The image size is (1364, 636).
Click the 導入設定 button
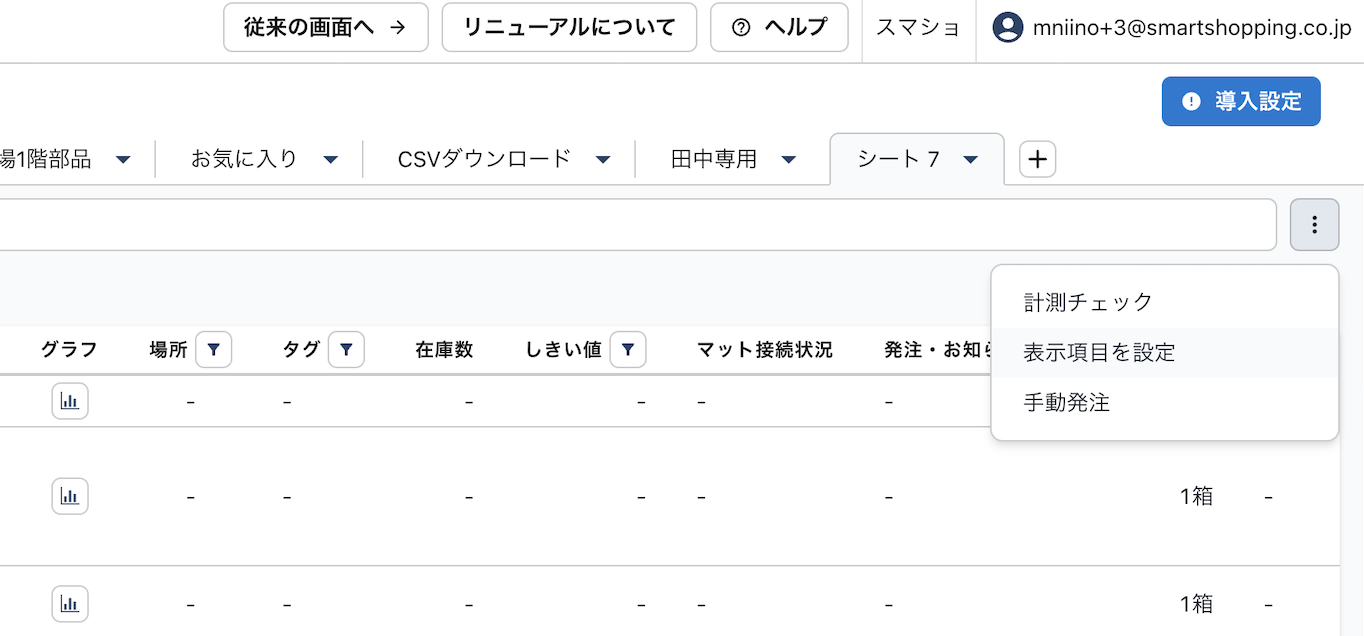[x=1240, y=101]
